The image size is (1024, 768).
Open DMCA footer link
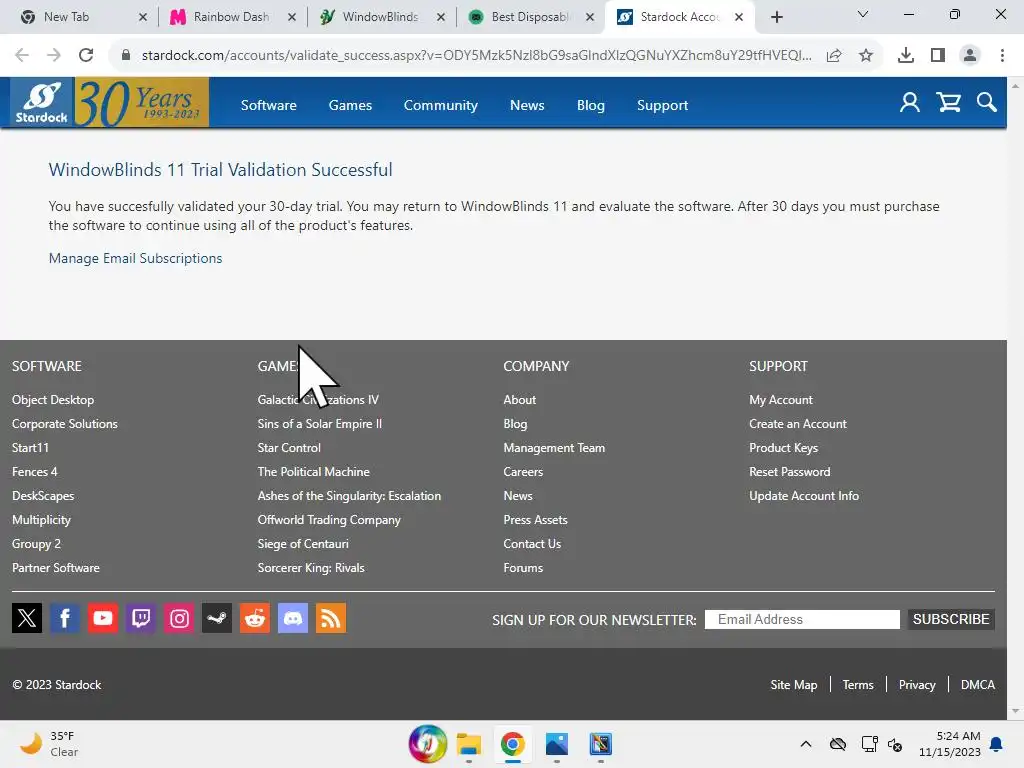(x=978, y=684)
